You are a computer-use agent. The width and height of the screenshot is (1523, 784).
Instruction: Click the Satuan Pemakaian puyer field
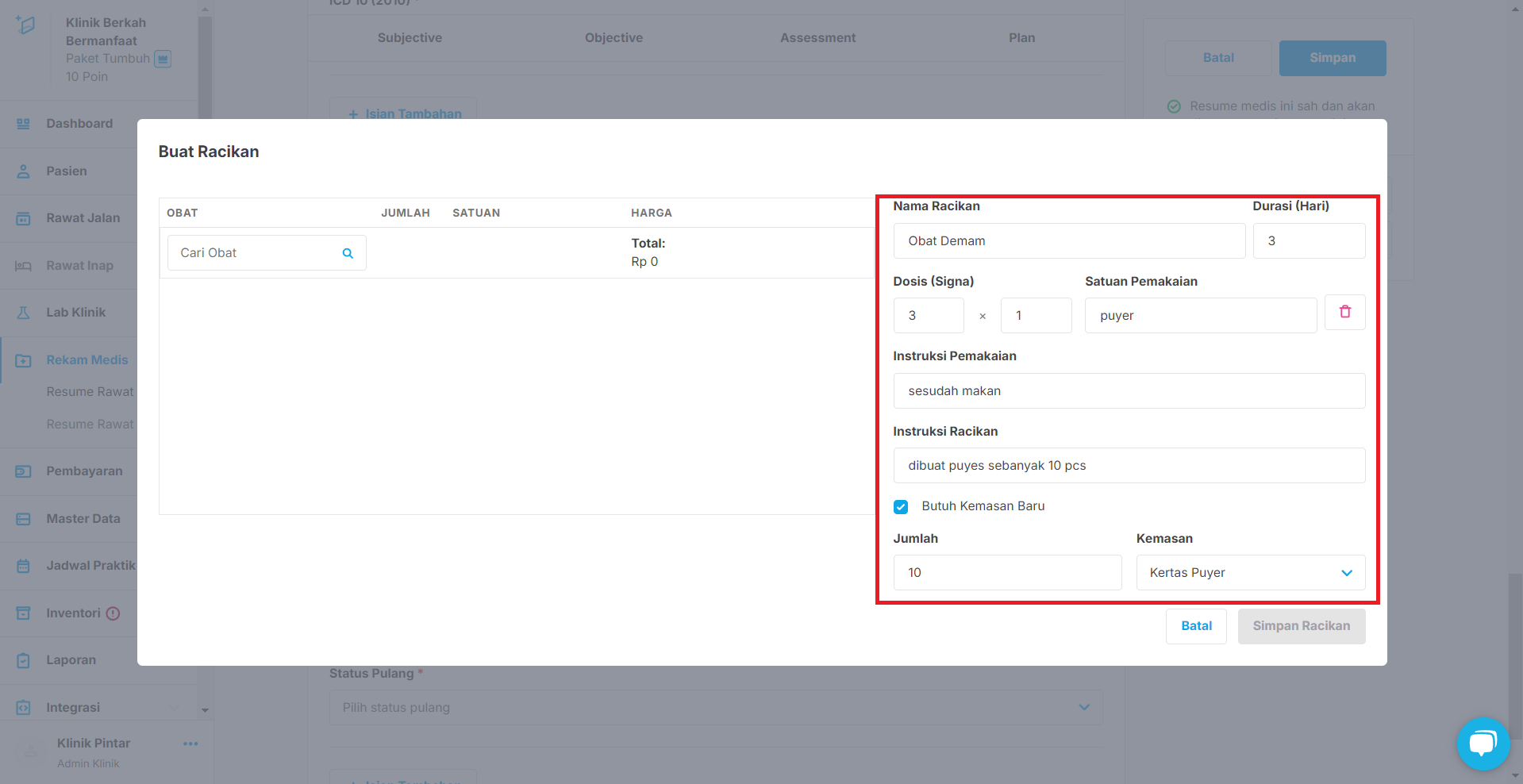(x=1201, y=315)
